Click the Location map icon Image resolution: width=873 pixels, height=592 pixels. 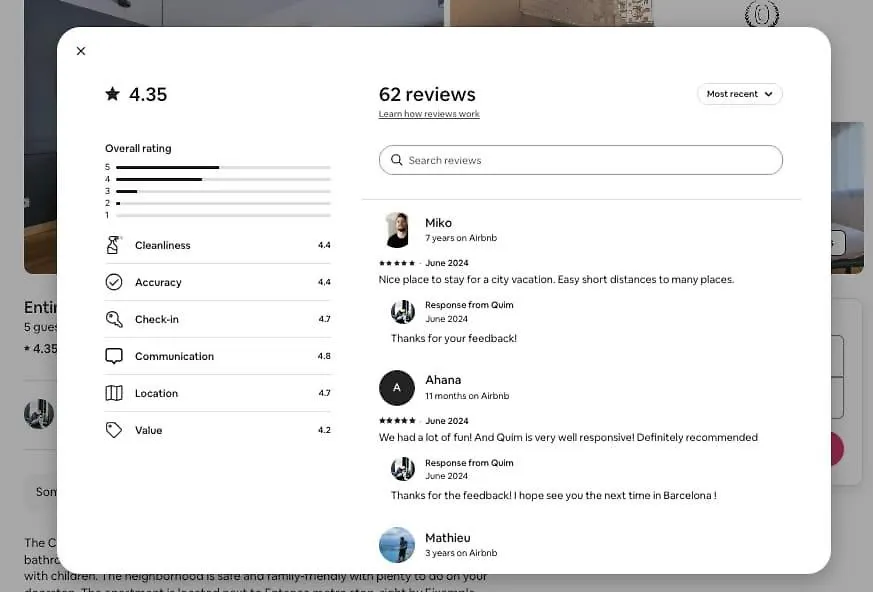coord(114,393)
